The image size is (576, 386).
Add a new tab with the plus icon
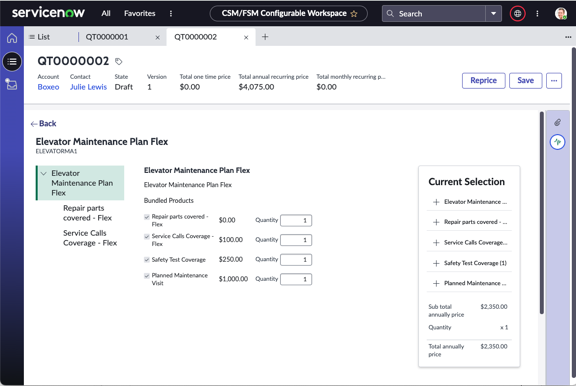265,37
